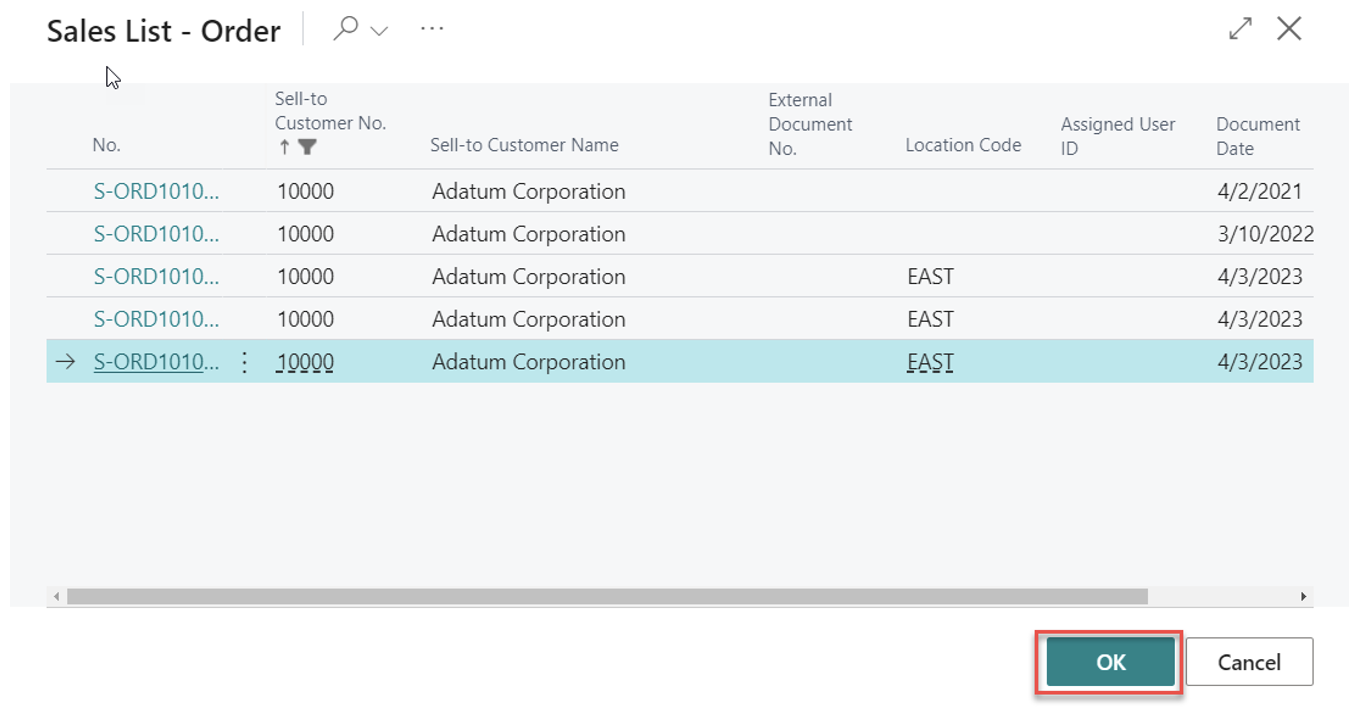Confirm selection with the OK button
The image size is (1350, 712).
click(x=1108, y=661)
